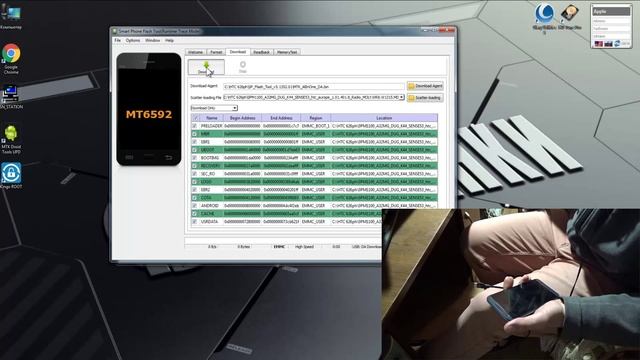Browse for file via Download Agent button
Image resolution: width=640 pixels, height=360 pixels.
425,86
